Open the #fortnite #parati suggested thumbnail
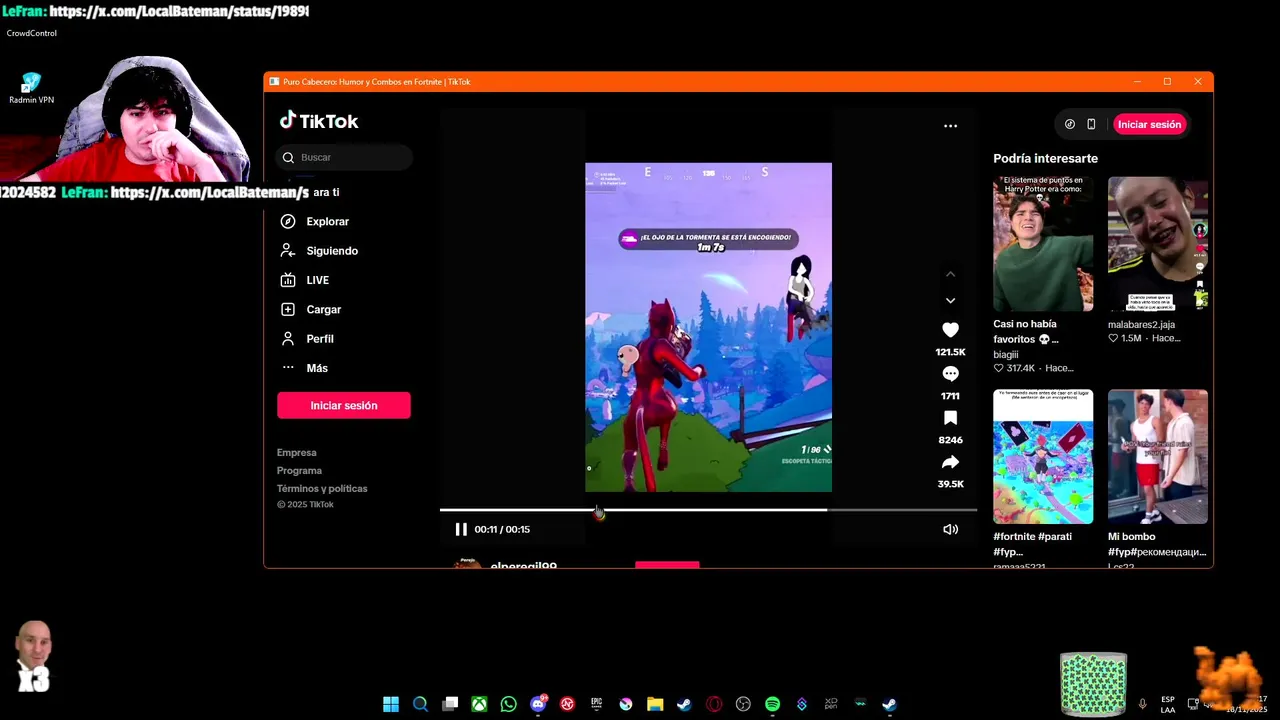This screenshot has height=720, width=1280. click(x=1043, y=456)
